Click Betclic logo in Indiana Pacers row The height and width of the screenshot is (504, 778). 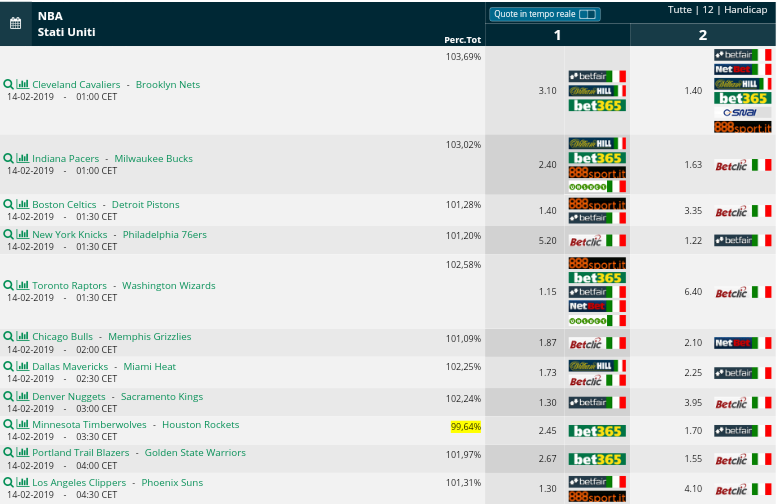[x=743, y=165]
